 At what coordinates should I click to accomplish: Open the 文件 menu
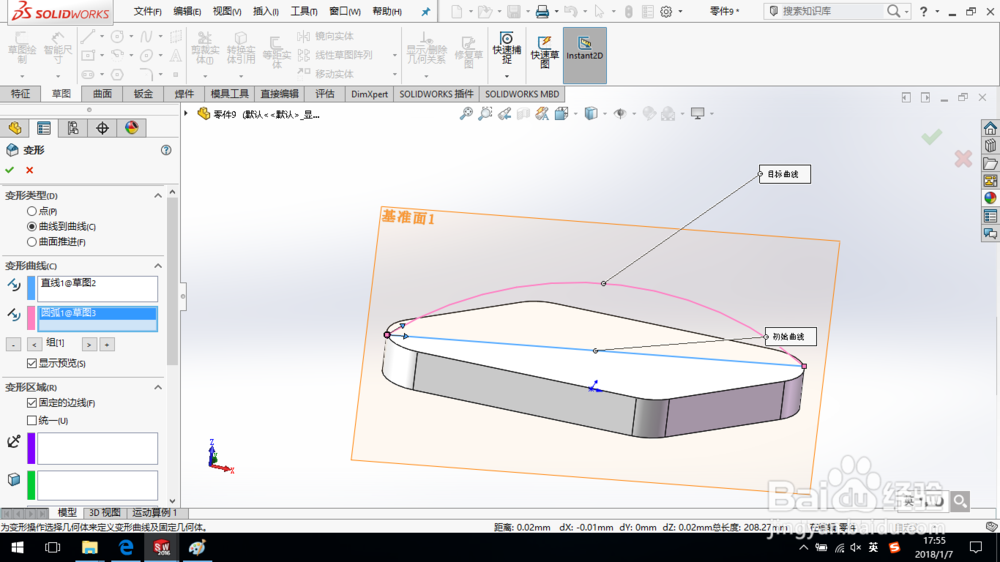[x=147, y=11]
